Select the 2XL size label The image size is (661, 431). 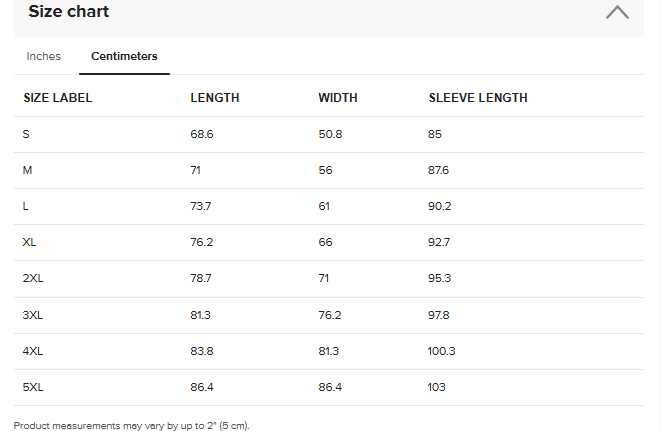click(x=32, y=279)
